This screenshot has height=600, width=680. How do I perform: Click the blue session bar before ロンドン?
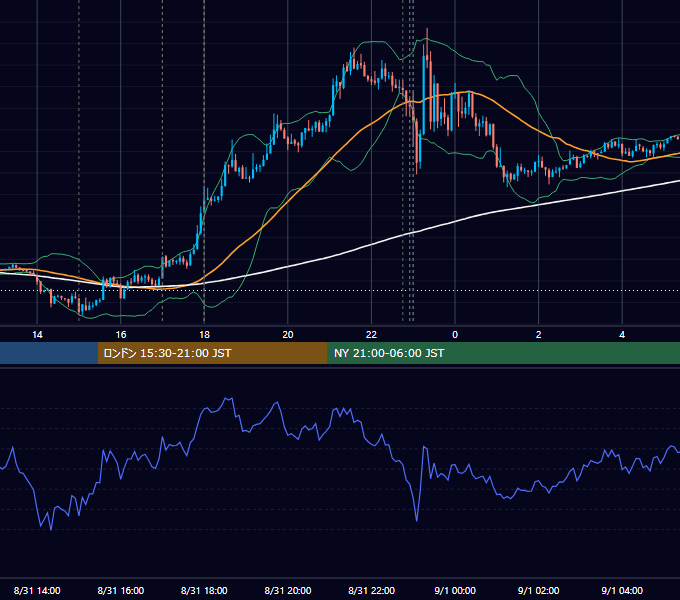click(49, 353)
